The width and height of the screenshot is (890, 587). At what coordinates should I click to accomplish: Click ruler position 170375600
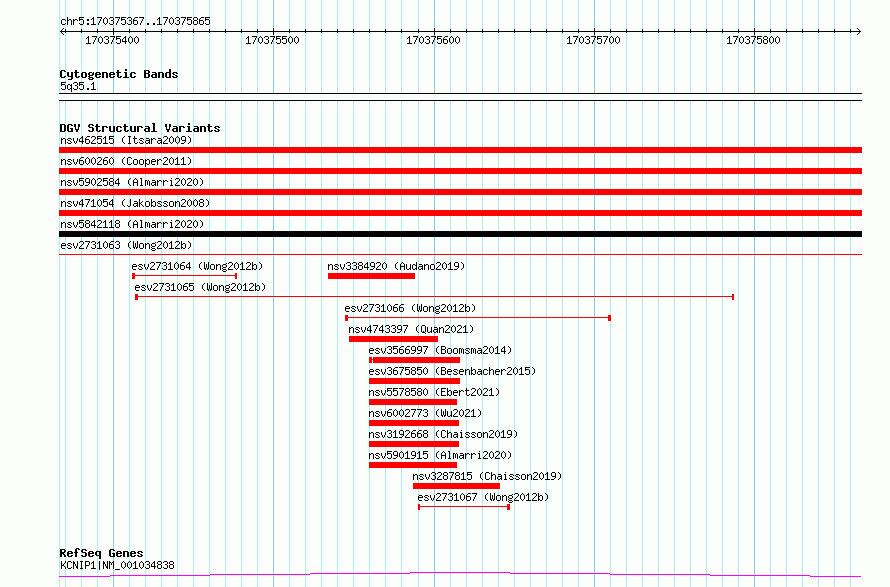[433, 40]
